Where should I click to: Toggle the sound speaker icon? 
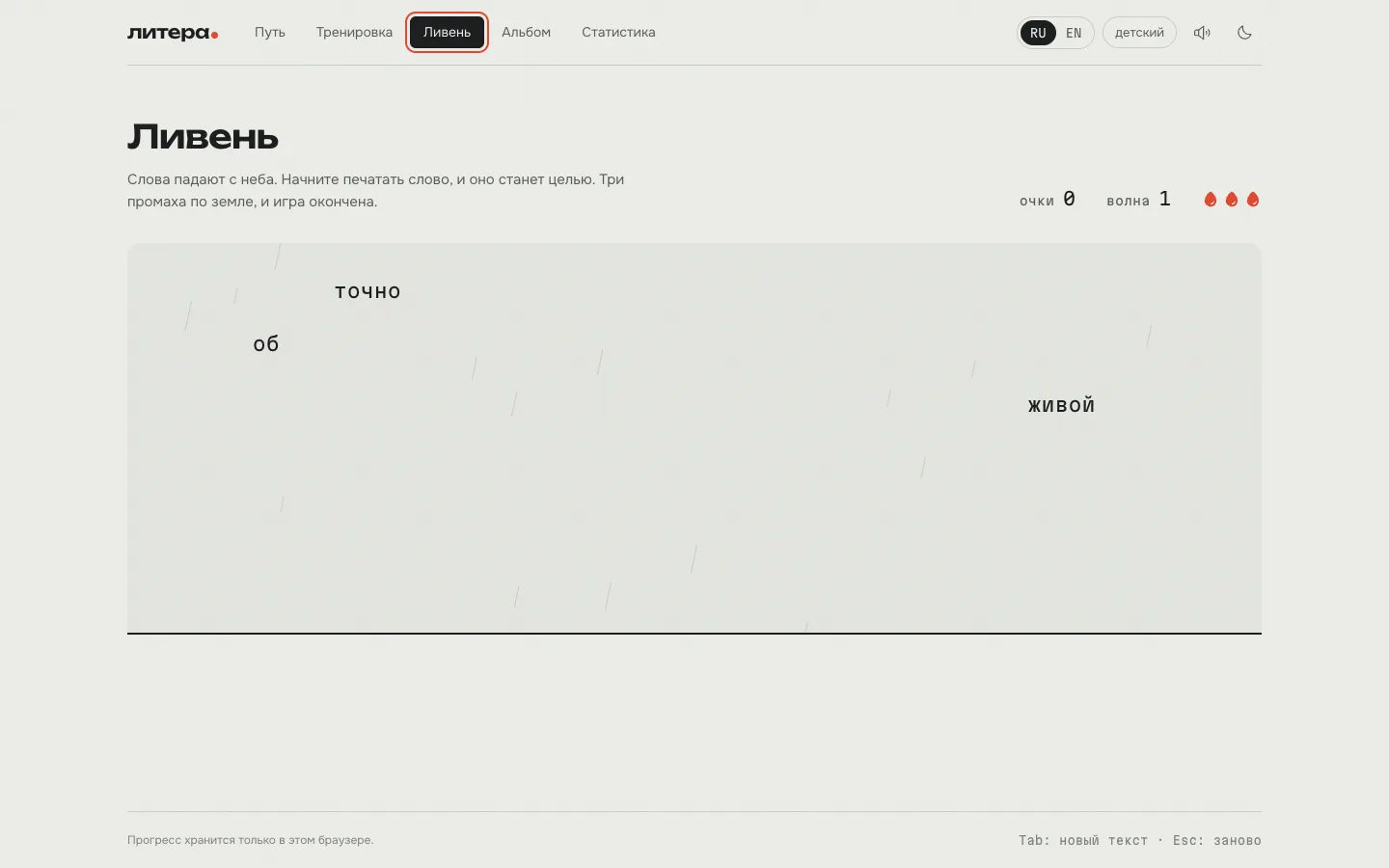(x=1202, y=33)
